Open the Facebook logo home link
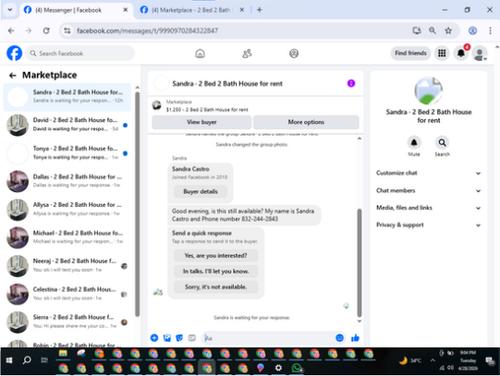This screenshot has height=376, width=500. click(14, 53)
